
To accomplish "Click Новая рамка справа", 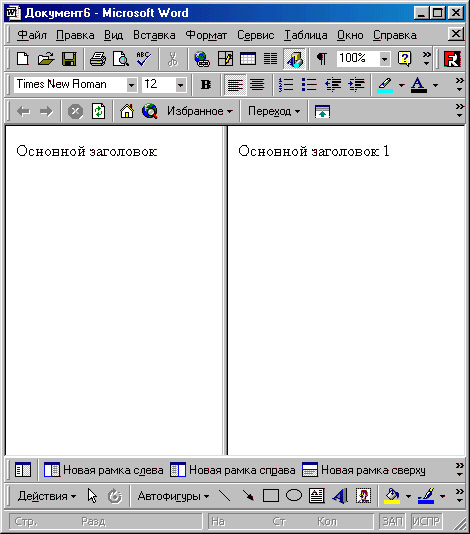I will tap(233, 470).
